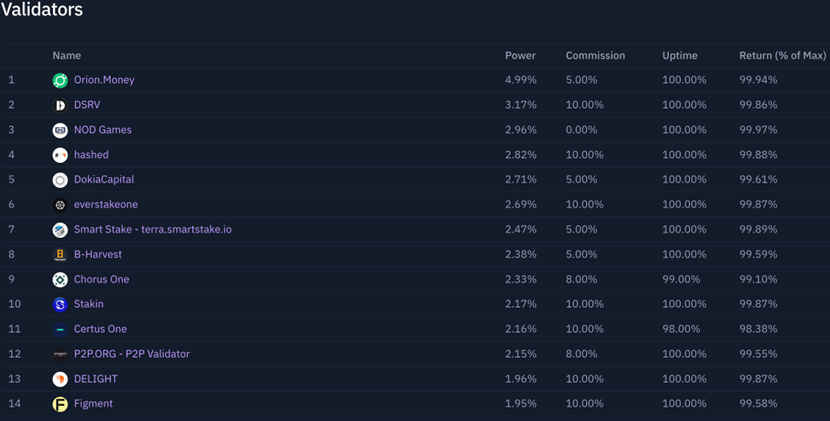Open the Certus One validator link
This screenshot has height=421, width=830.
101,329
